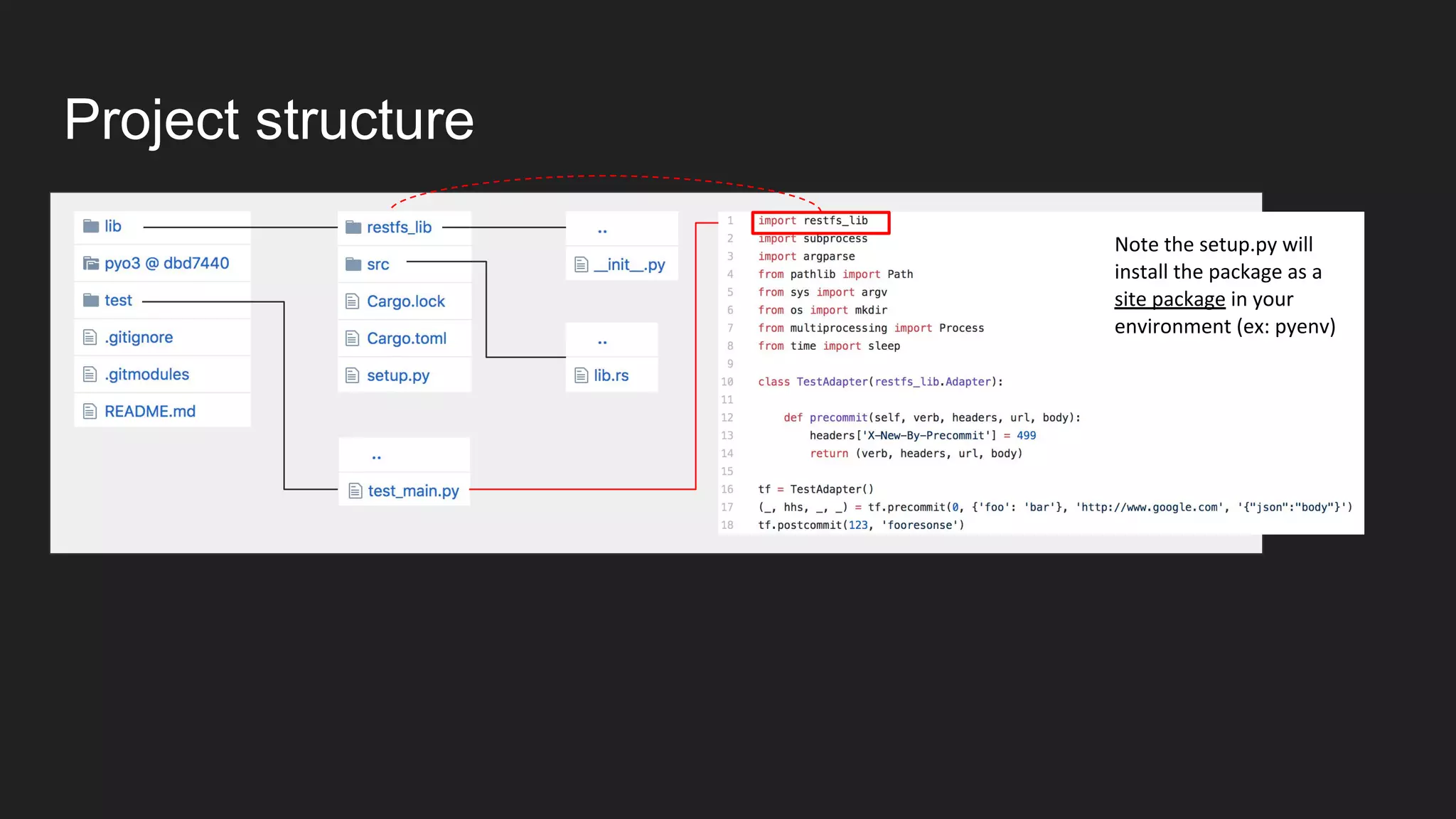Viewport: 1456px width, 819px height.
Task: Click the pyo3 submodule folder icon
Action: 91,263
